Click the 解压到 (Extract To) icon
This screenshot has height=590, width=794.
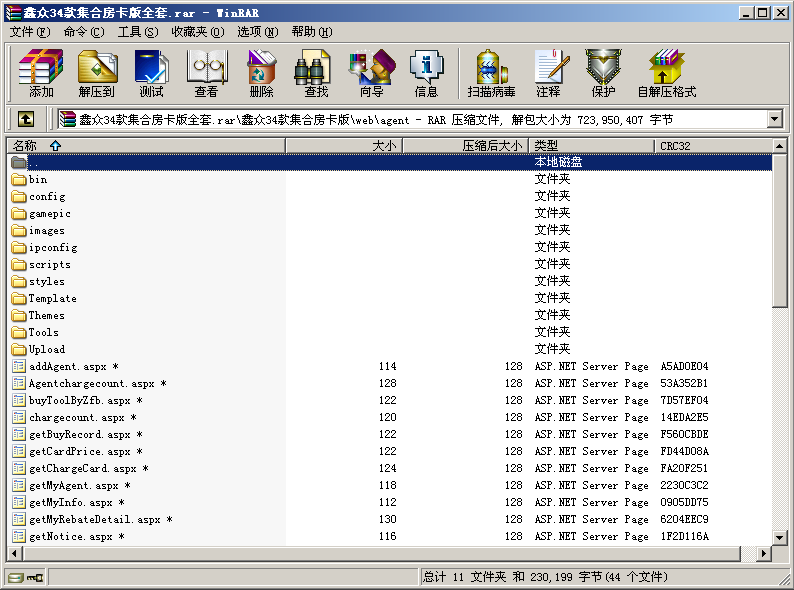97,74
